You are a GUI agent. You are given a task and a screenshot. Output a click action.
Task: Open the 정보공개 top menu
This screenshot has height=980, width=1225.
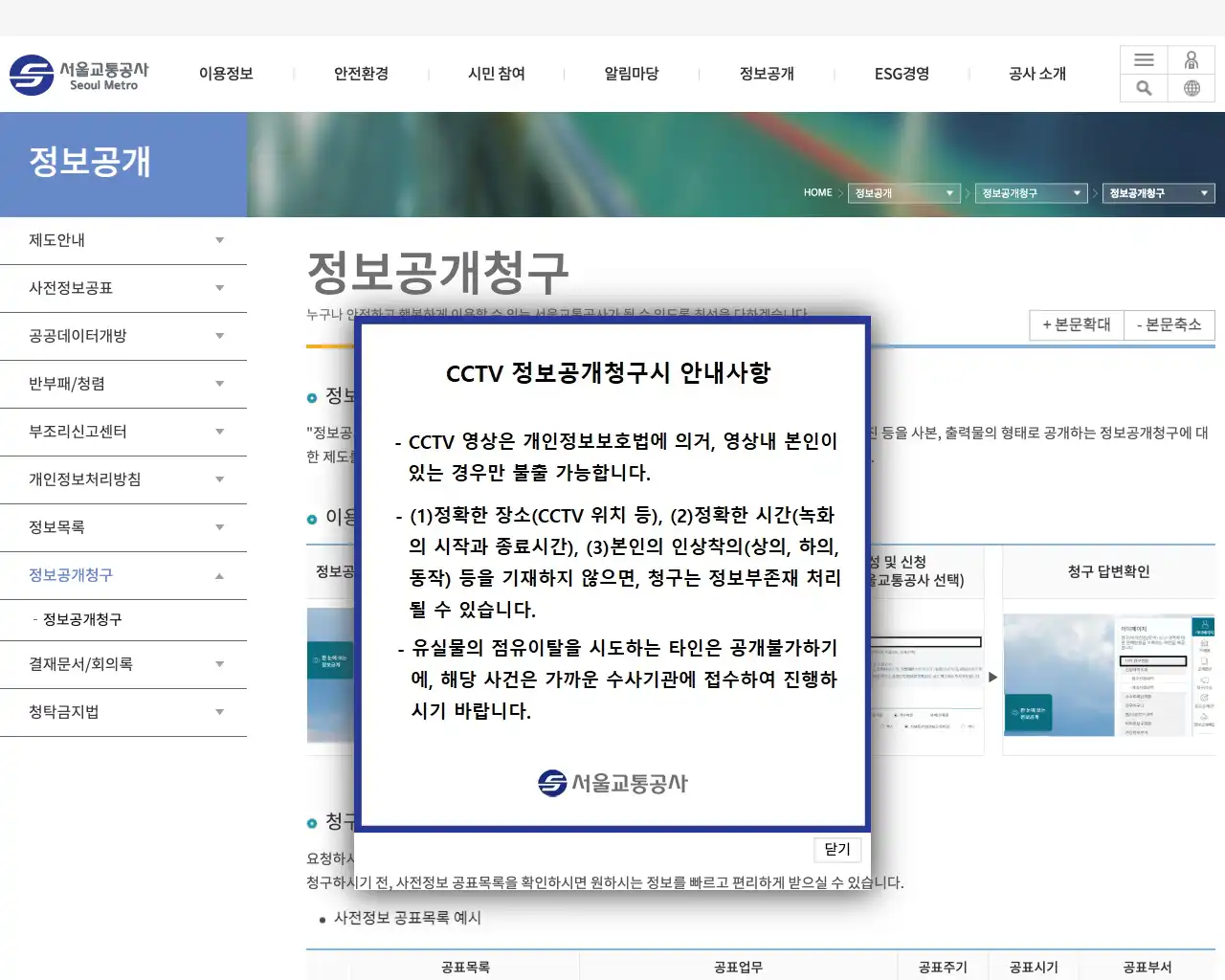pos(767,74)
